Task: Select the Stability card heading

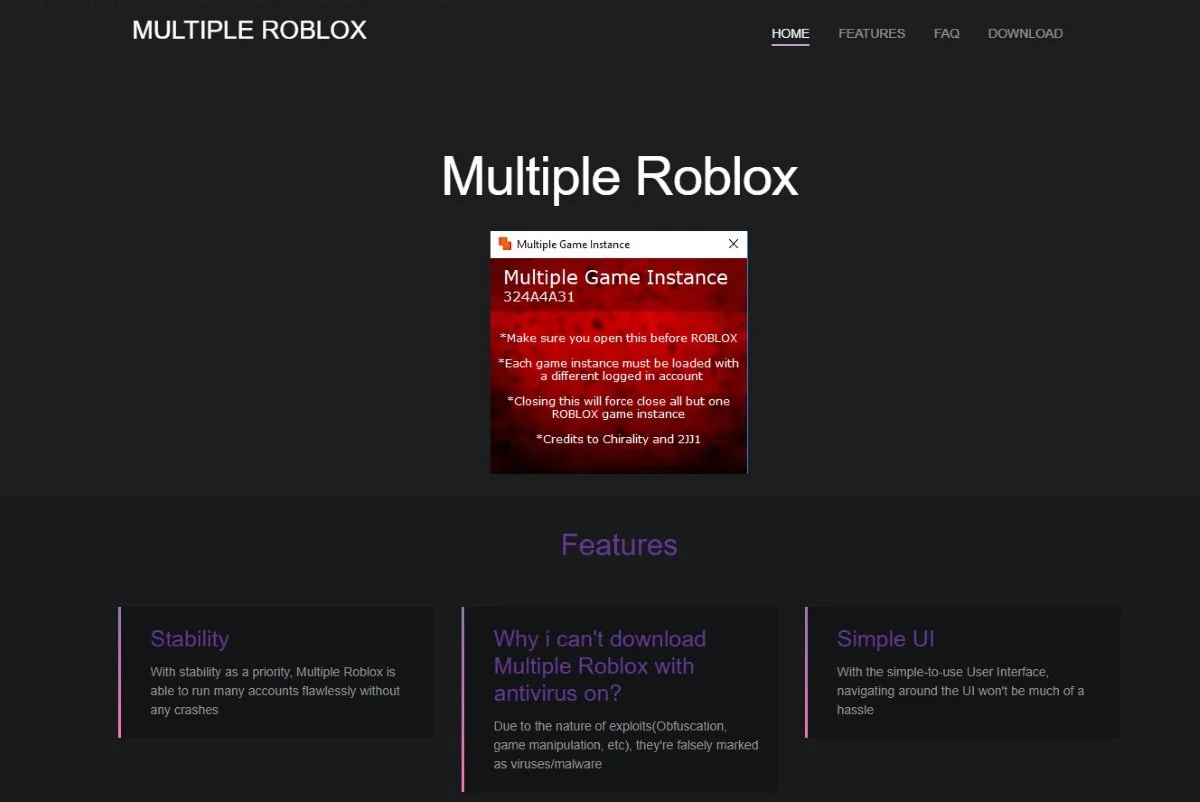Action: [189, 639]
